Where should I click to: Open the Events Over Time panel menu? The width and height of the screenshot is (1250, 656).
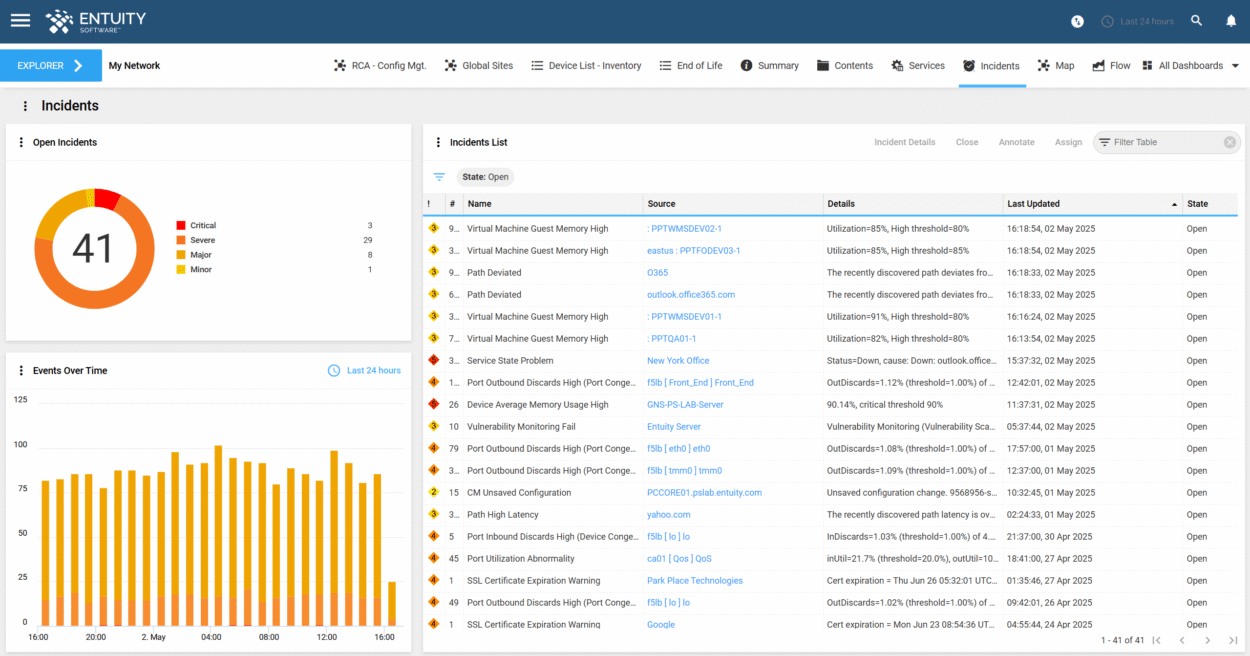click(21, 371)
